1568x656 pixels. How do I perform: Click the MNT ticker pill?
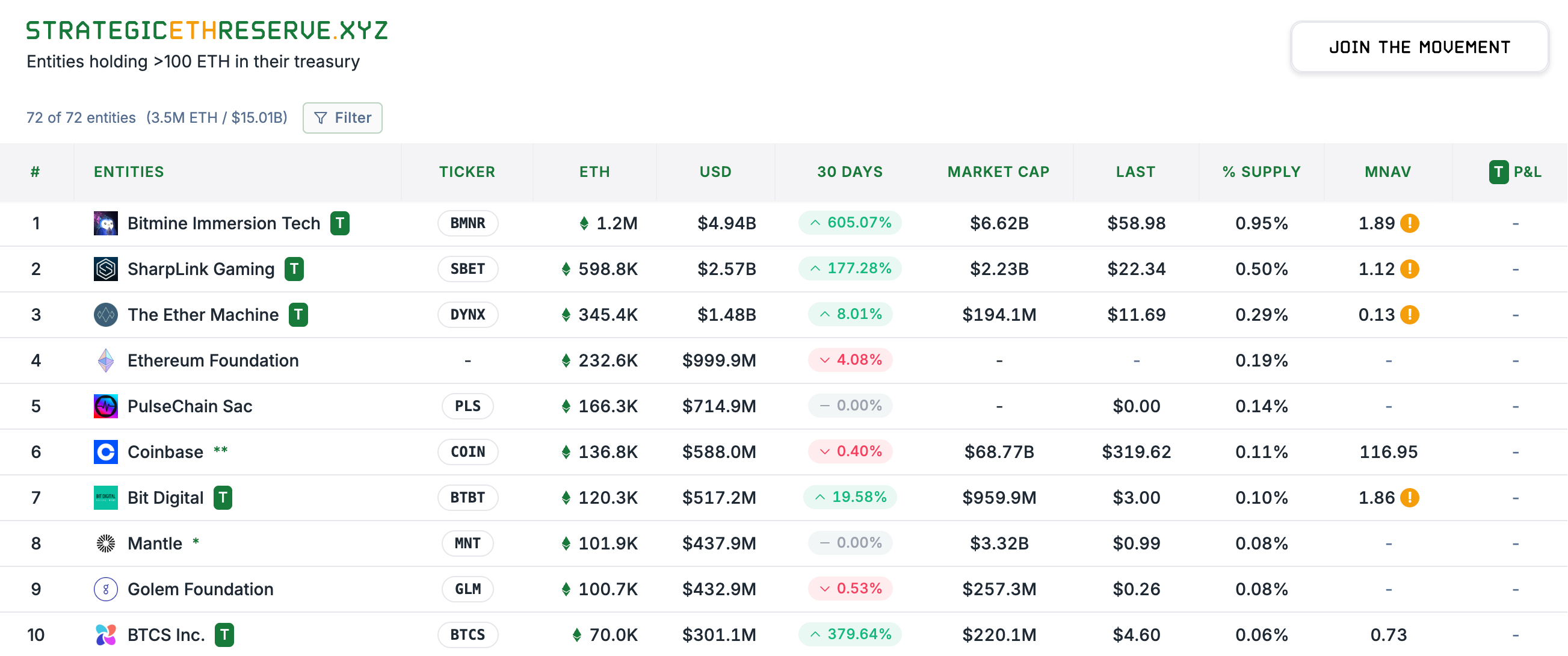click(468, 543)
